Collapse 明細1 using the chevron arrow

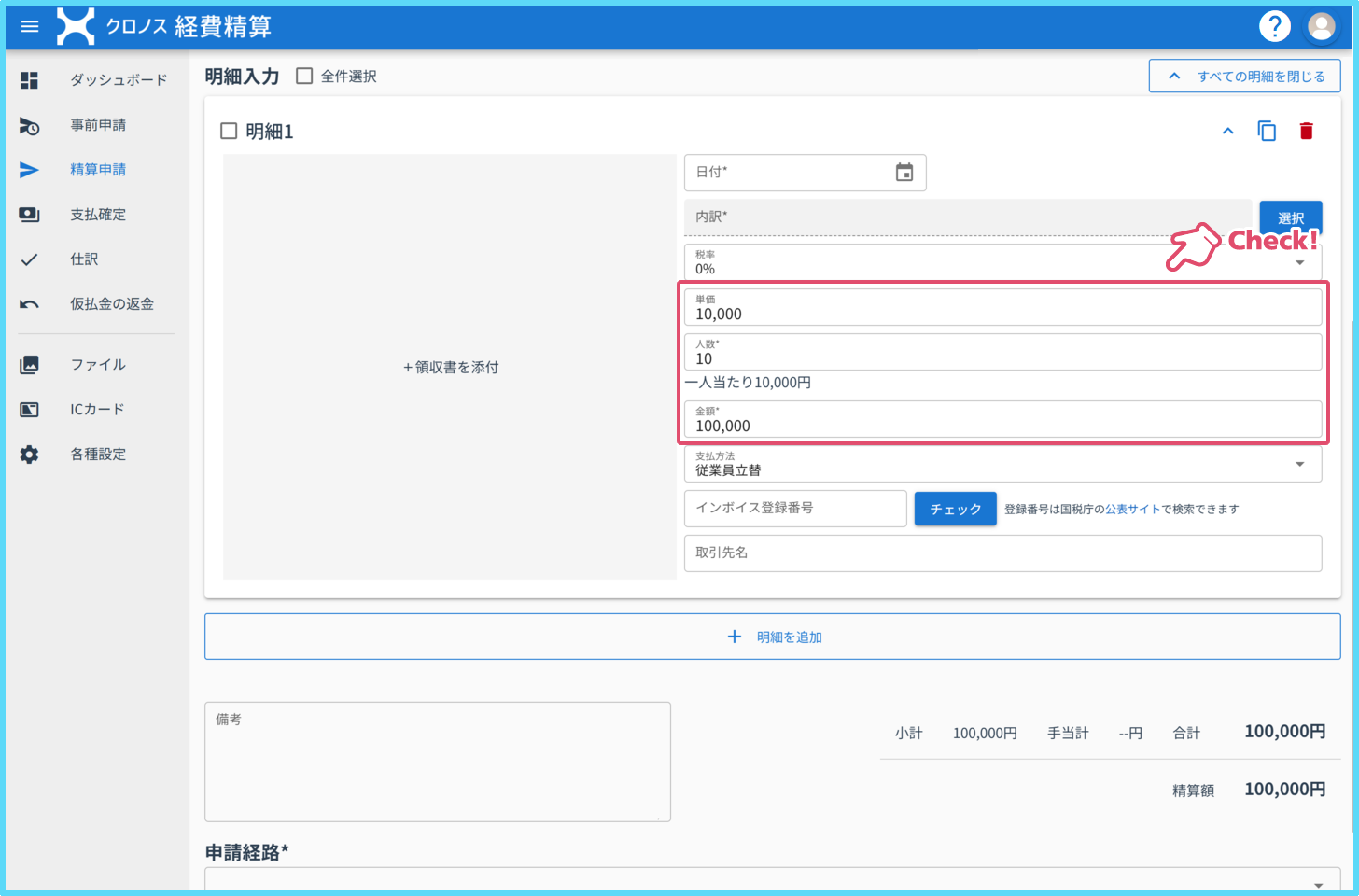click(x=1228, y=132)
